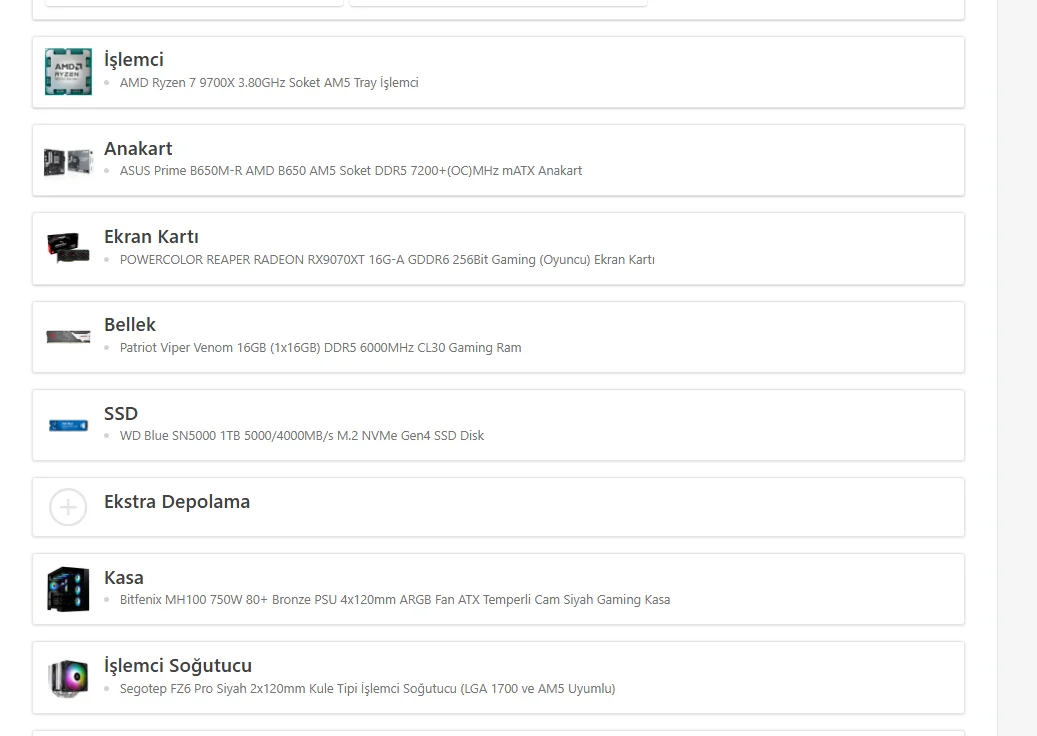Click the Bitfenix case thumbnail image

click(x=68, y=589)
